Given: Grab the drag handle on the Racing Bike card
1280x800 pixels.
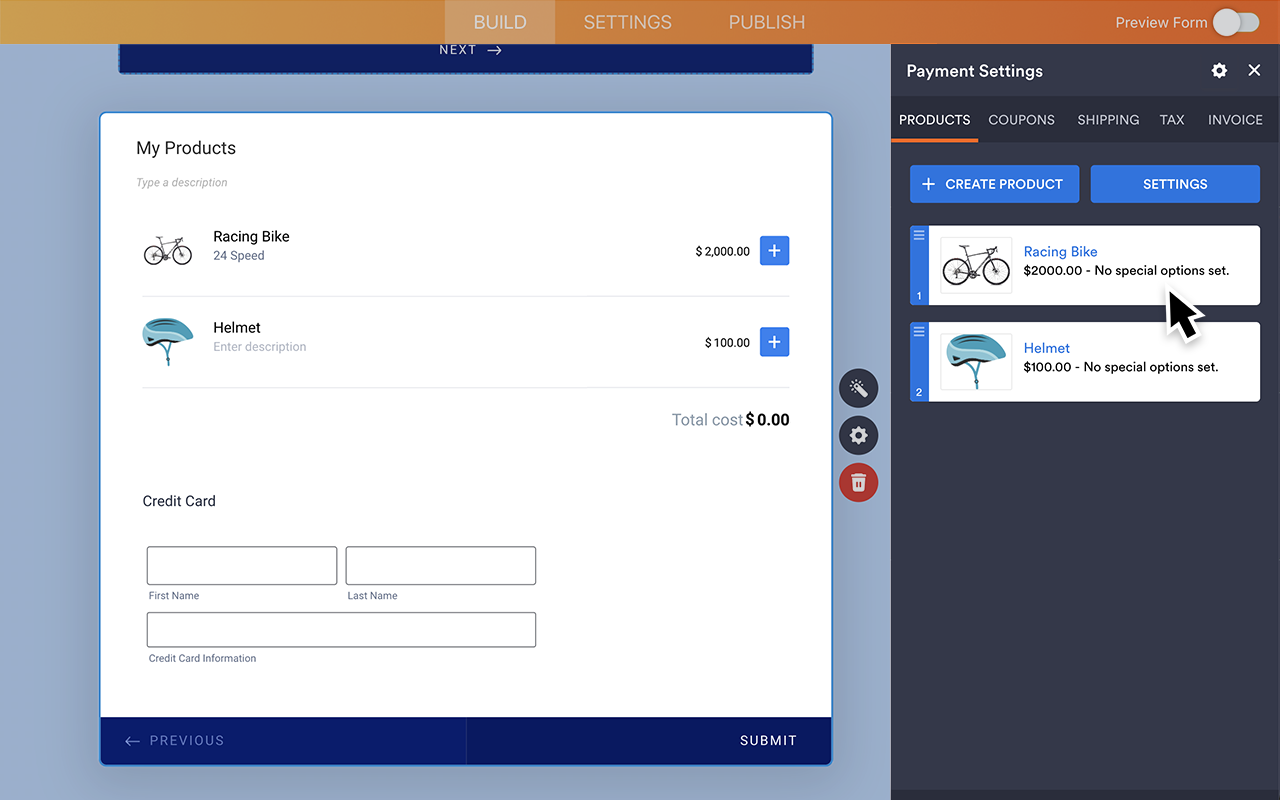Looking at the screenshot, I should click(918, 233).
